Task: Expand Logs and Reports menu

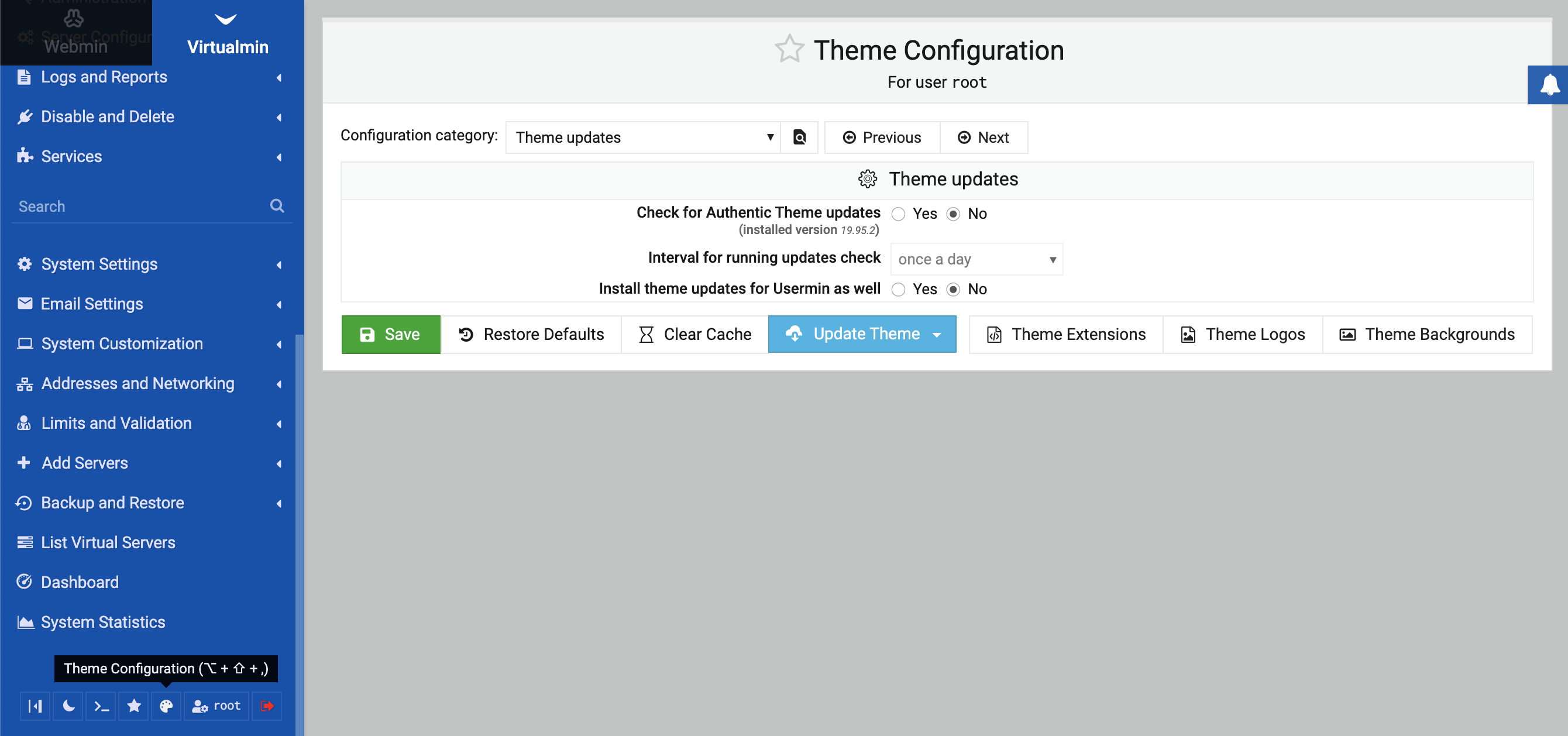Action: click(x=150, y=77)
